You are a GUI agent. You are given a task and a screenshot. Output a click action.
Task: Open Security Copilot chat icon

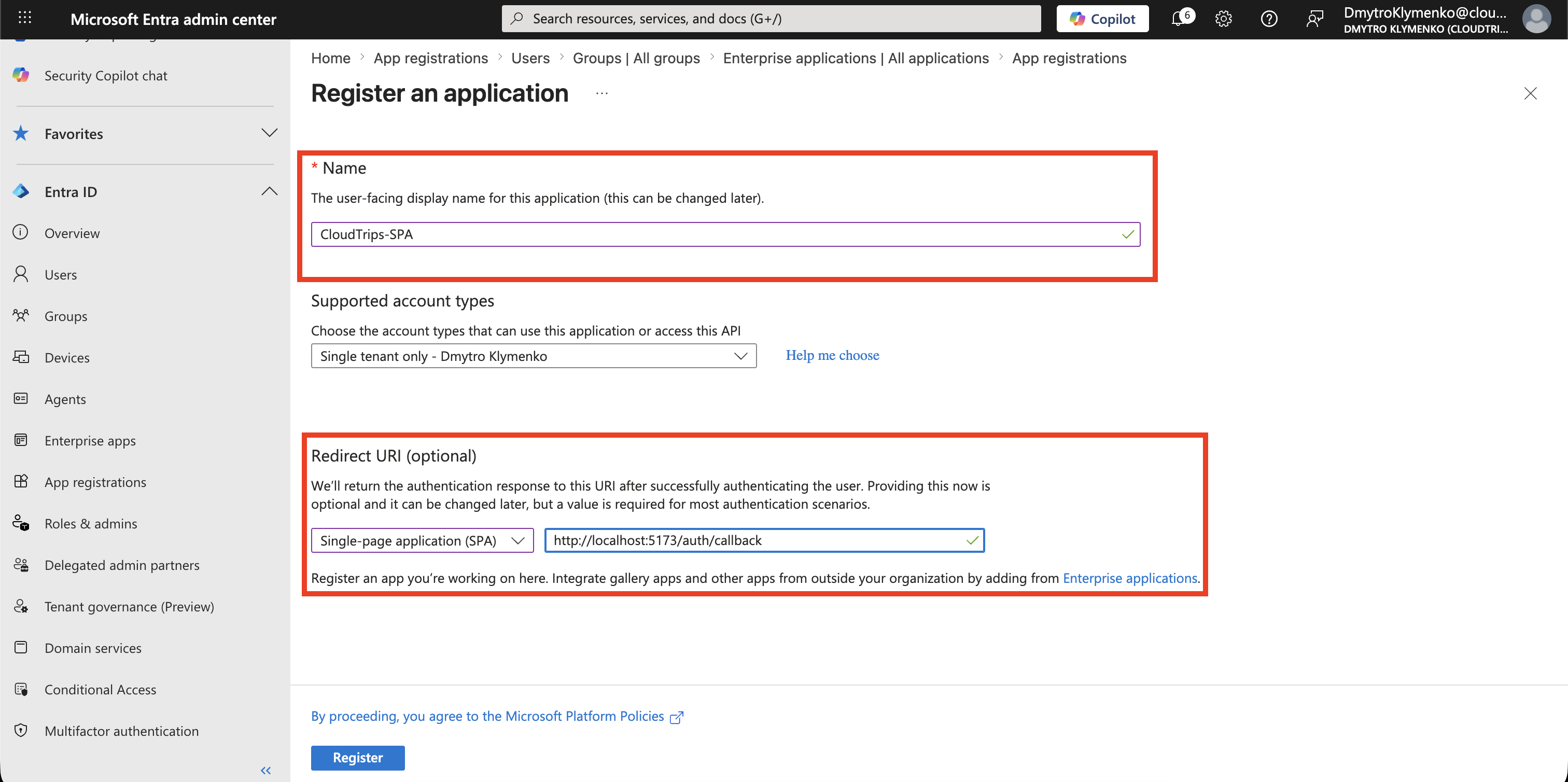point(21,75)
